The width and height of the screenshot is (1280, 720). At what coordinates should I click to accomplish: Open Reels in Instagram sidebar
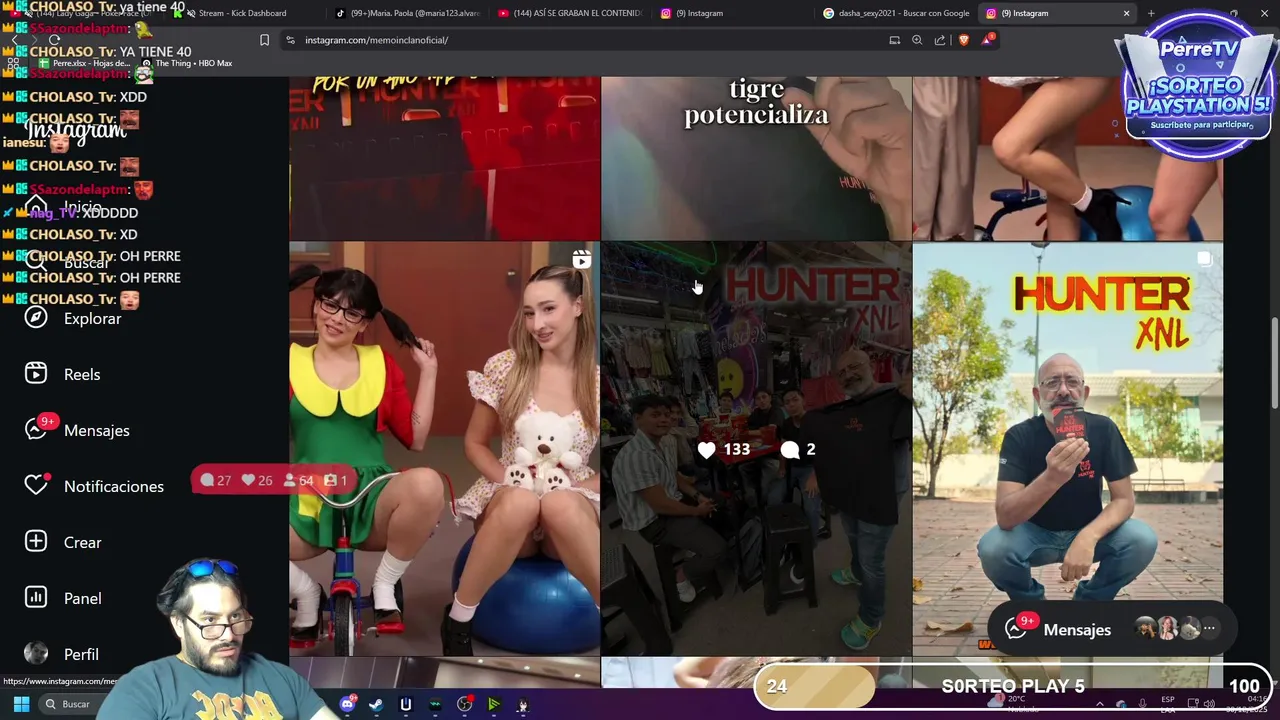pyautogui.click(x=62, y=374)
